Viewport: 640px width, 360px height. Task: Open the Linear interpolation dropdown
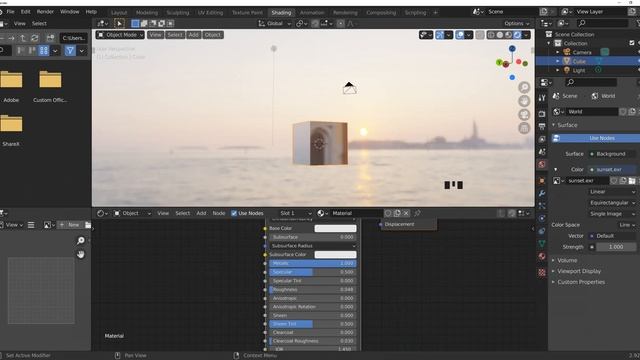tap(612, 191)
